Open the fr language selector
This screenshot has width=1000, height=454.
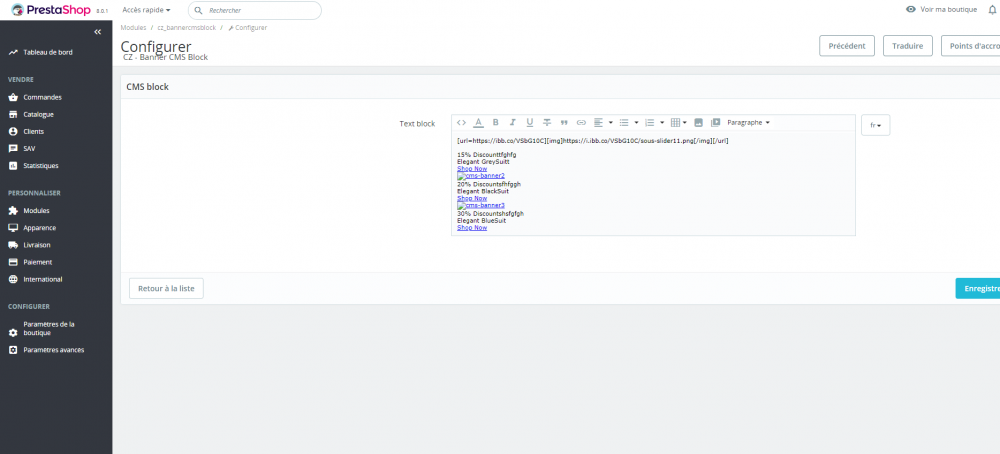click(876, 126)
